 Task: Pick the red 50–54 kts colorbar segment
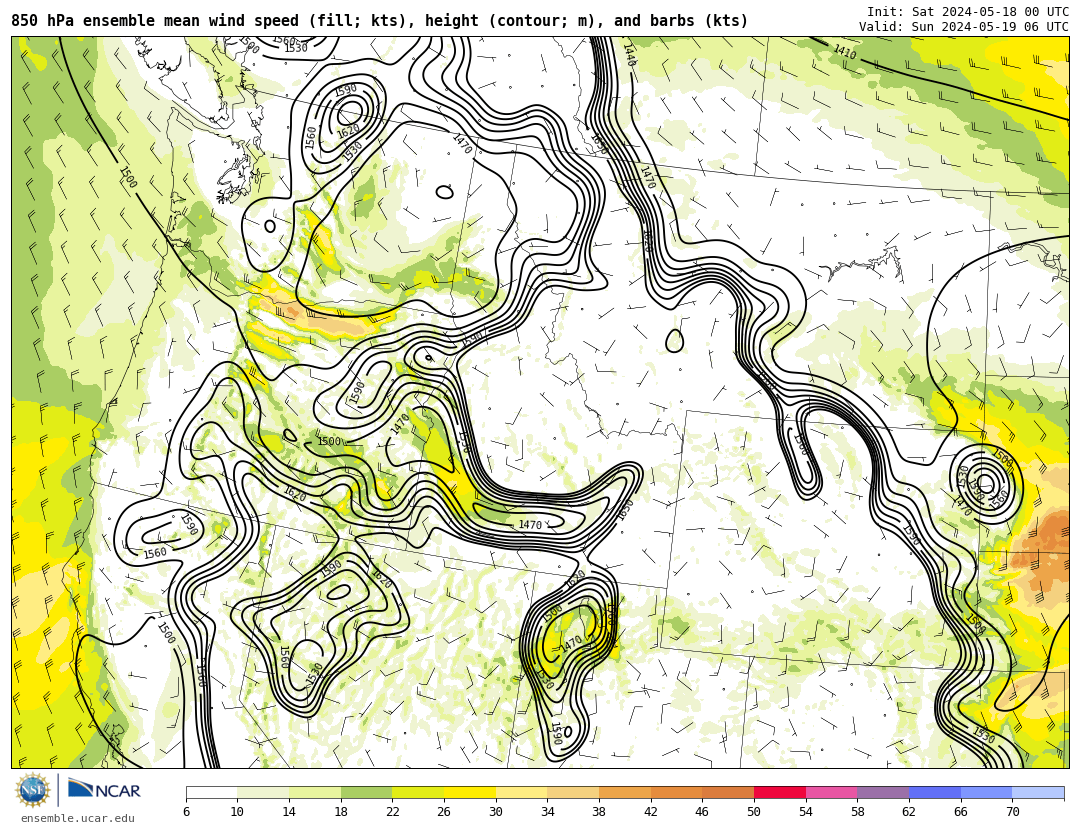pyautogui.click(x=780, y=792)
